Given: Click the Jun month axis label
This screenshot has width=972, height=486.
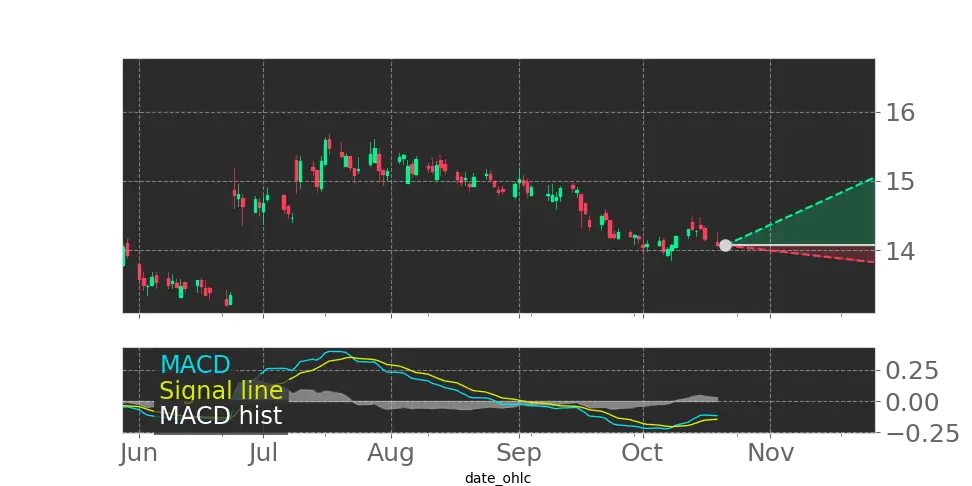Looking at the screenshot, I should tap(139, 453).
